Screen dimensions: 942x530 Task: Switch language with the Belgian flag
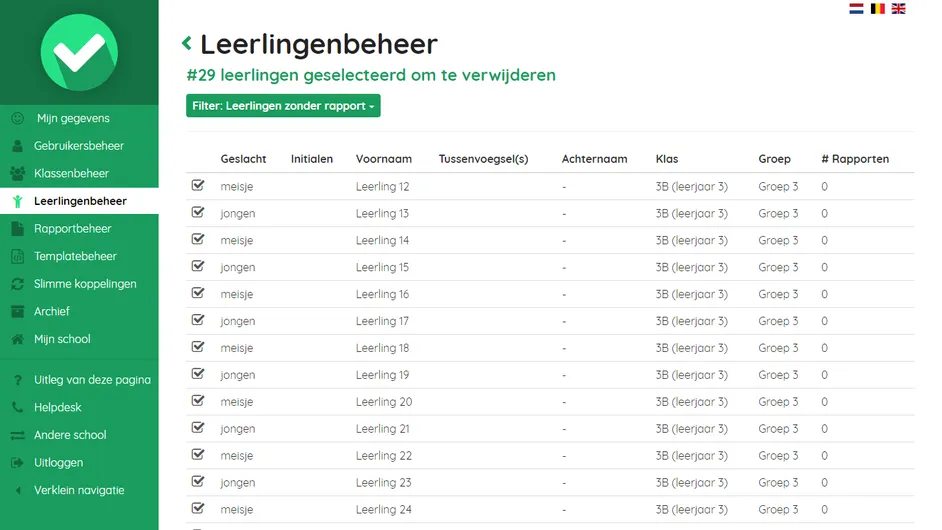click(x=877, y=8)
